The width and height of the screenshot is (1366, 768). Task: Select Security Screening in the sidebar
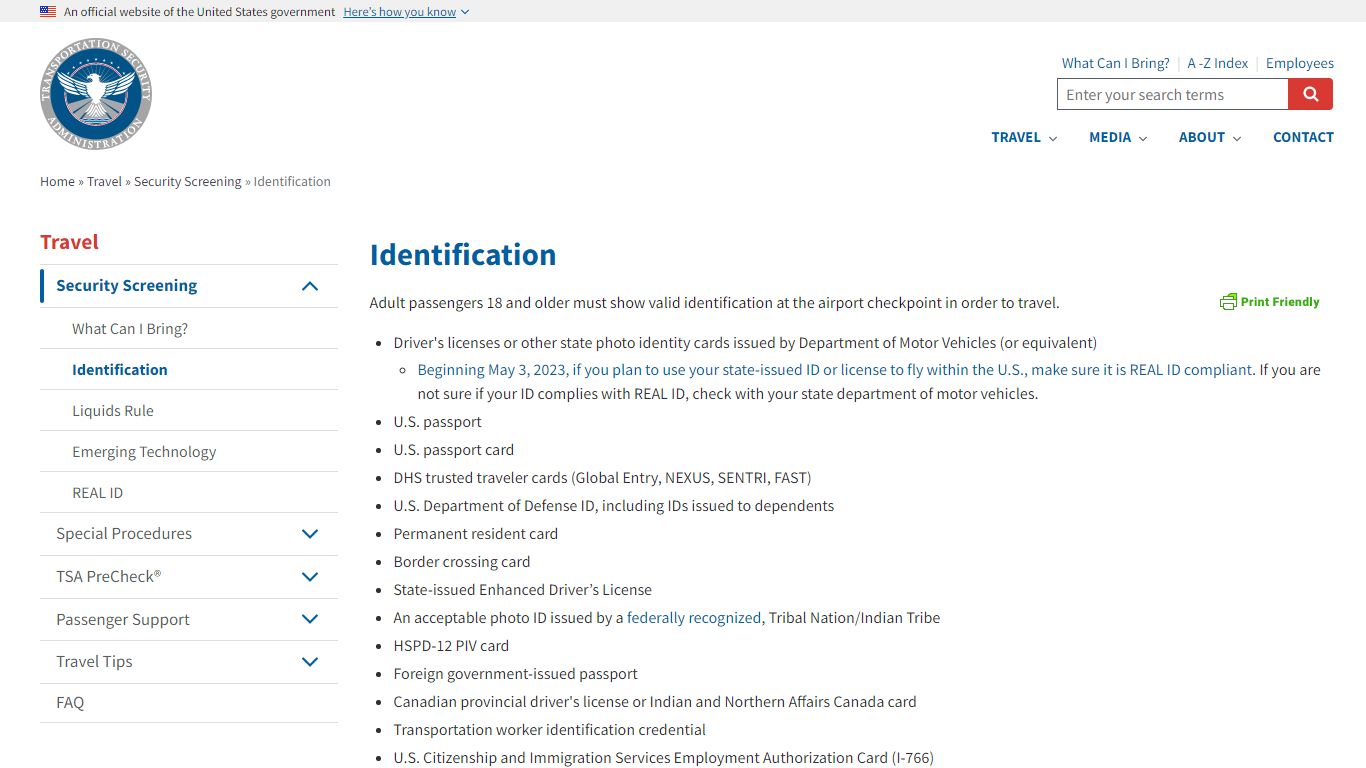pos(126,286)
